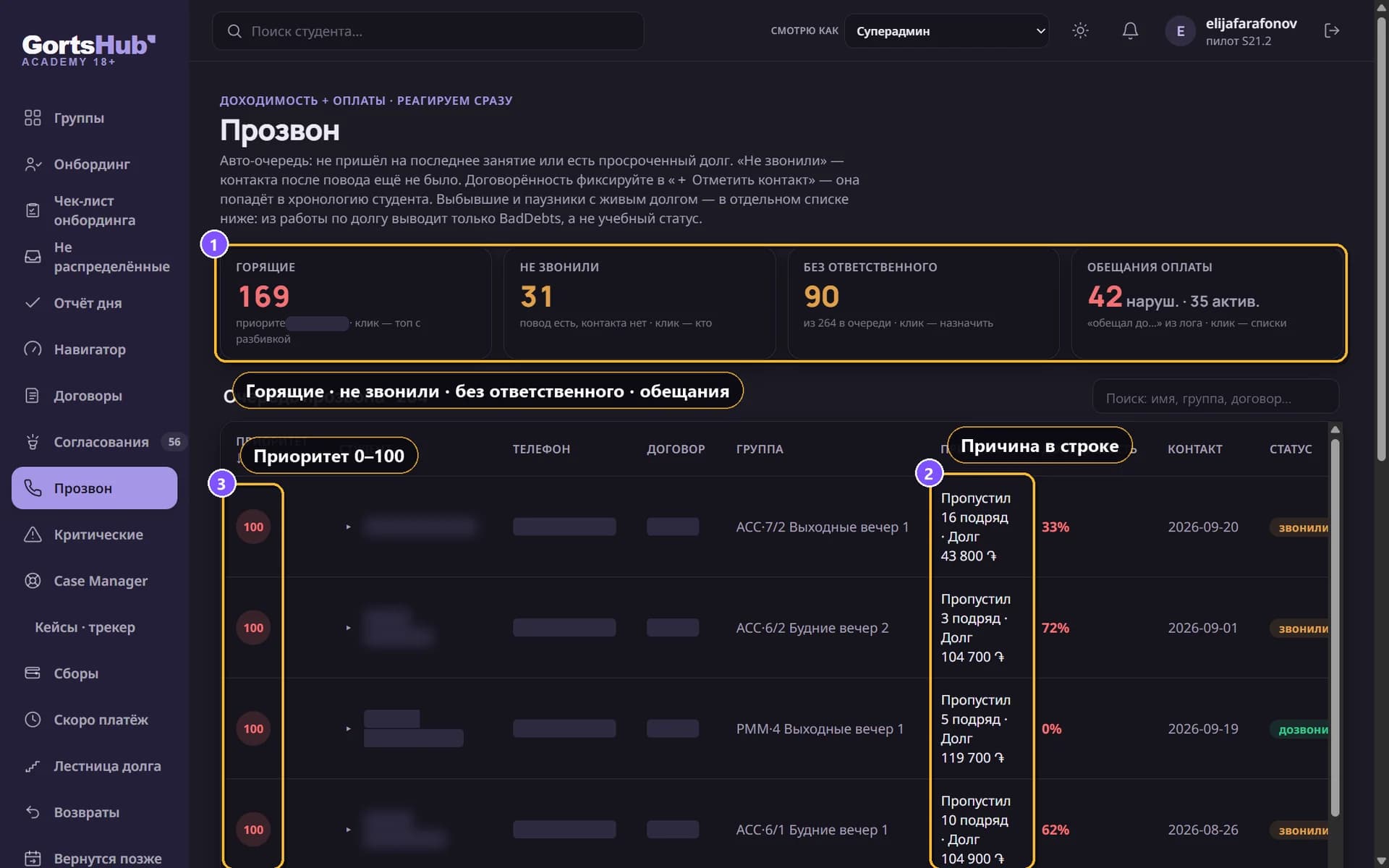The width and height of the screenshot is (1389, 868).
Task: Click the logout arrow icon
Action: pos(1332,30)
